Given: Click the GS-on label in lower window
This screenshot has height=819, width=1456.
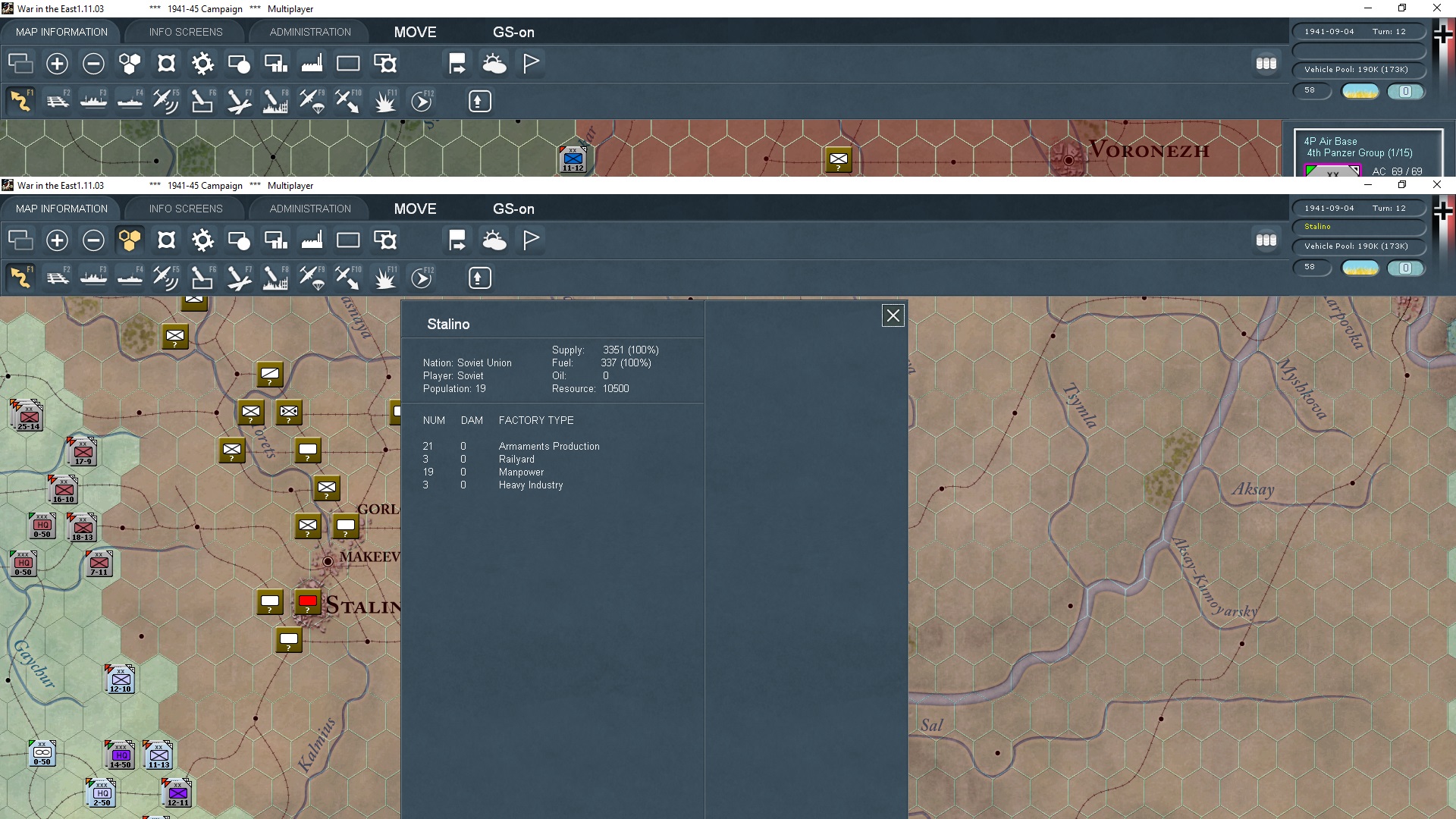Looking at the screenshot, I should tap(513, 209).
